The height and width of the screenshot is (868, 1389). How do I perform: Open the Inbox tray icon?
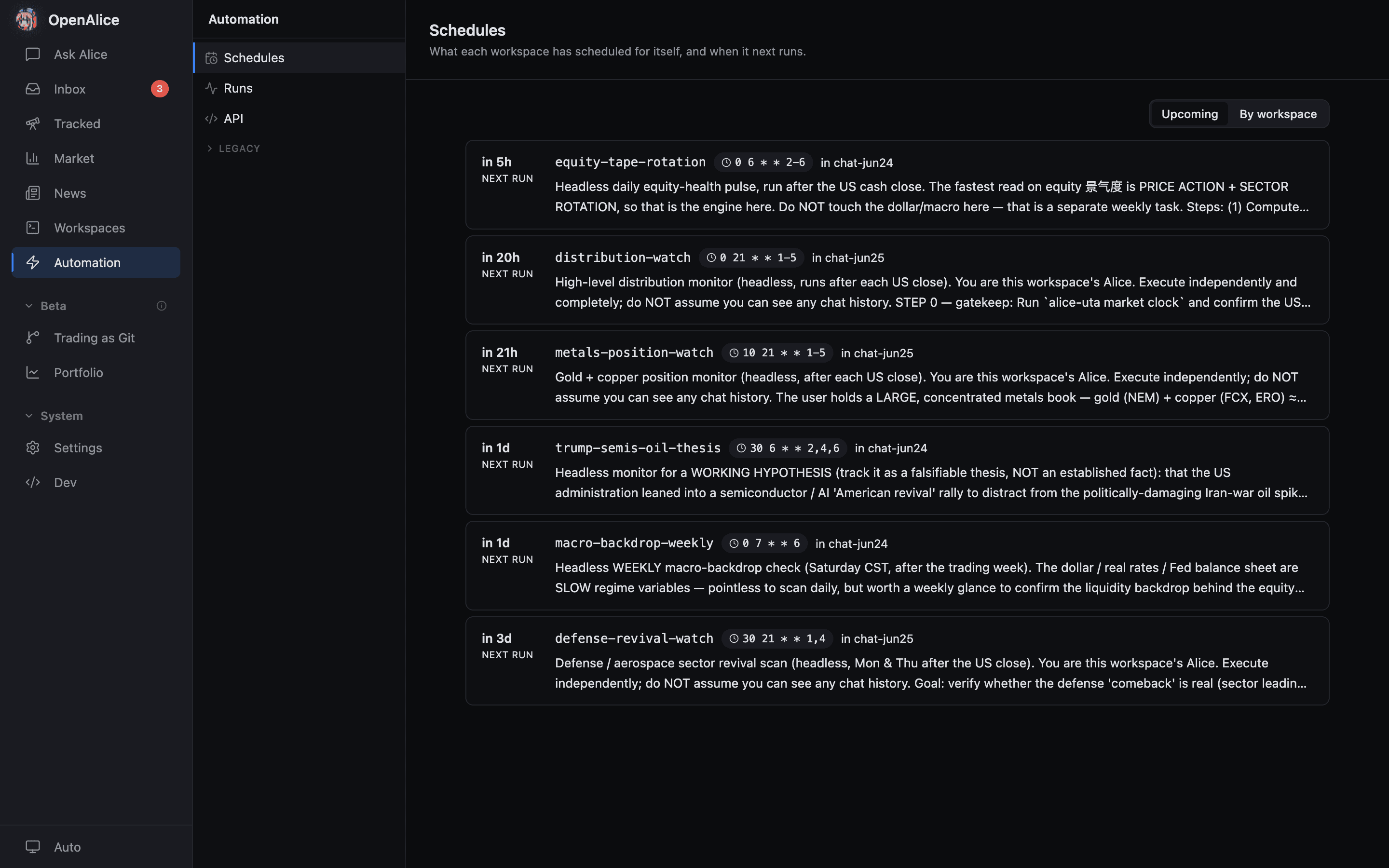33,89
